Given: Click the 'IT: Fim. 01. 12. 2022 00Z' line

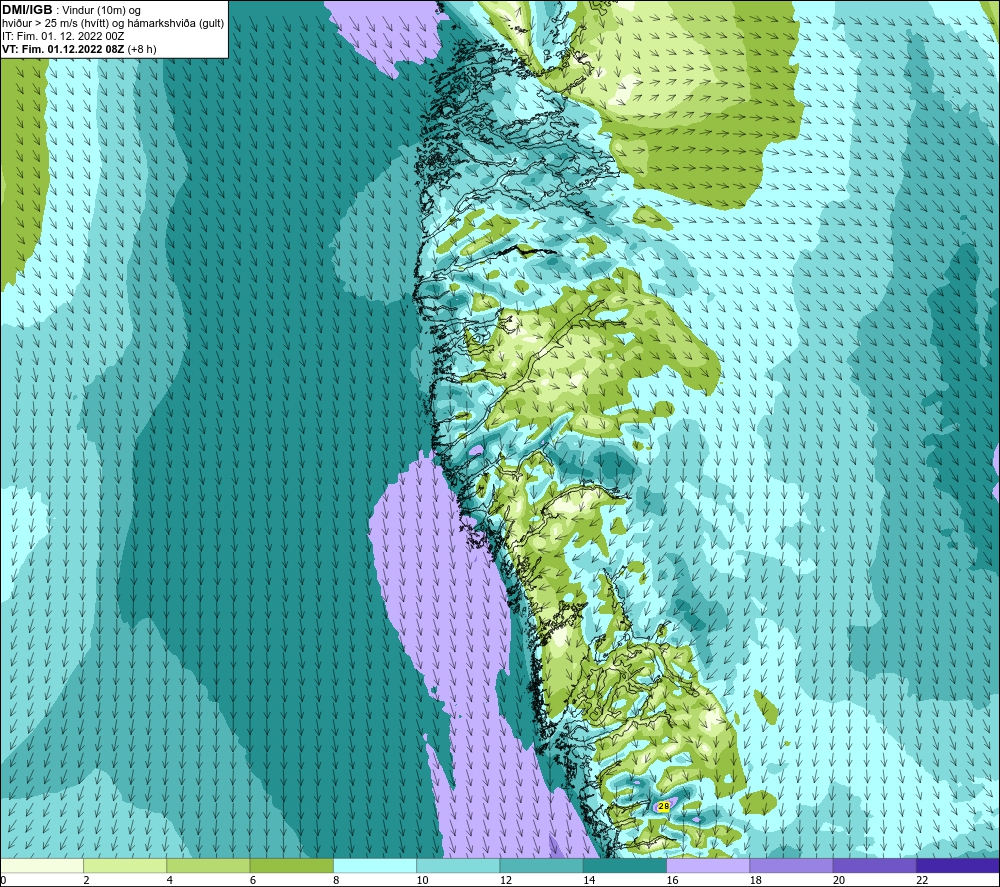Looking at the screenshot, I should pos(63,36).
